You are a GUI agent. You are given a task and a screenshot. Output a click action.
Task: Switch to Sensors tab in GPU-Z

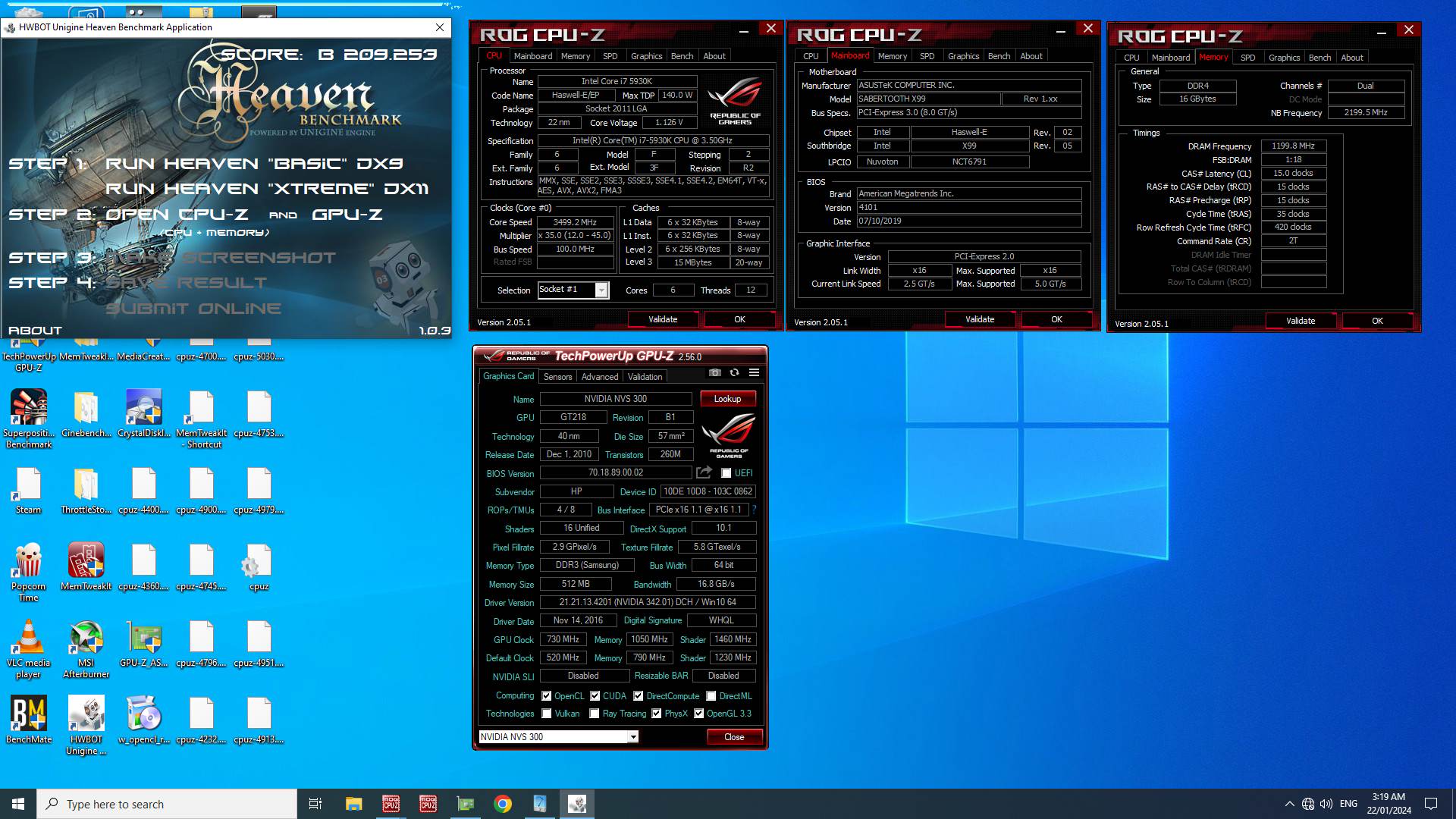tap(557, 377)
